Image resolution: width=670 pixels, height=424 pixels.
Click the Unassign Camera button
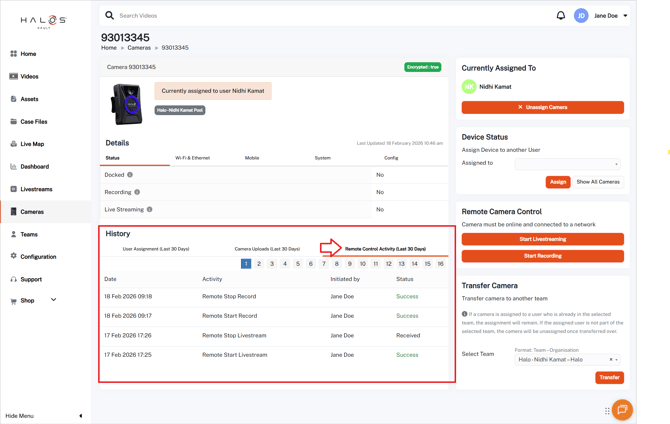point(542,107)
